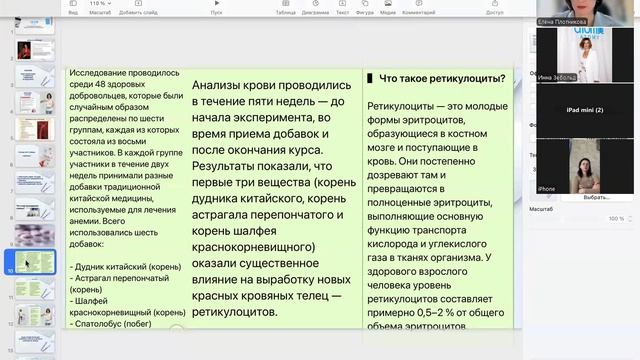Click text block 'Анализы крови проводились'
Image resolution: width=640 pixels, height=360 pixels.
[271, 85]
